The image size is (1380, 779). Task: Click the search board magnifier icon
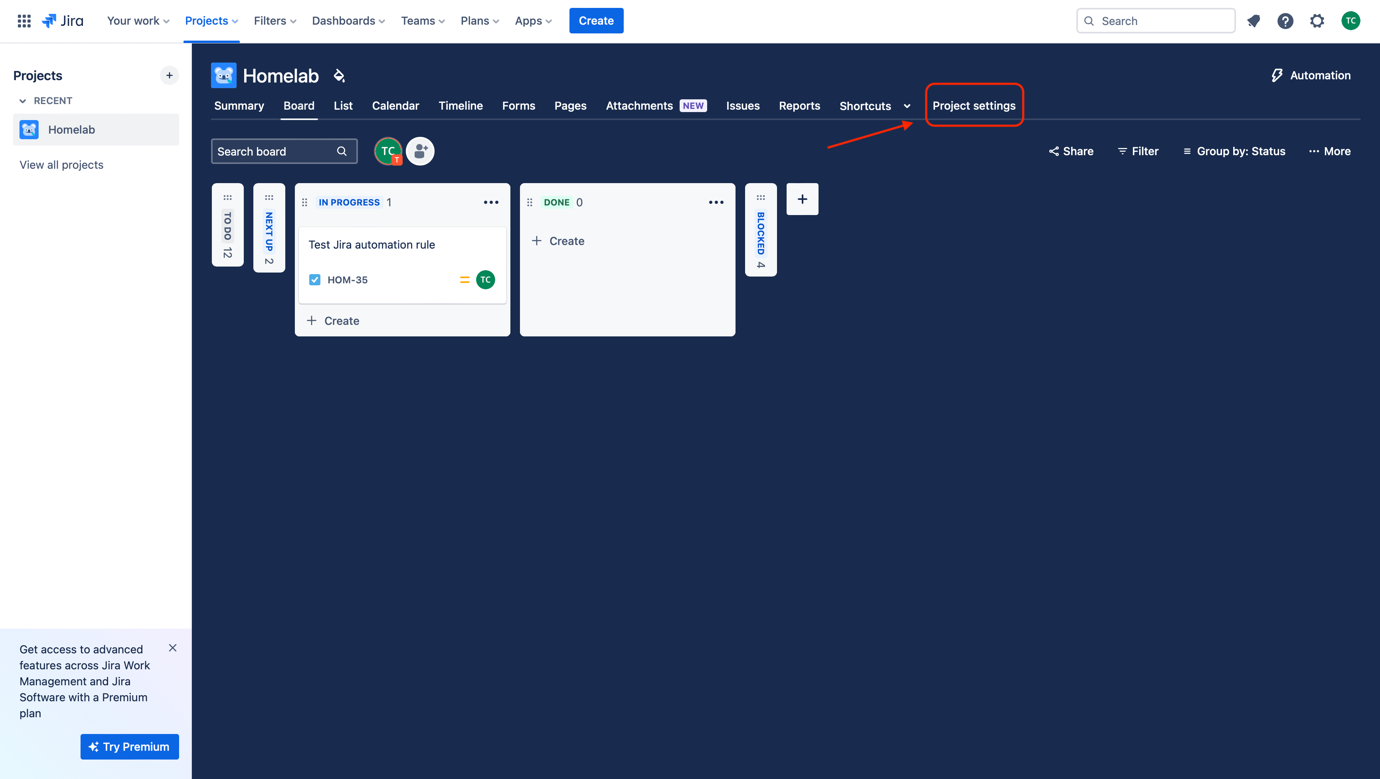tap(342, 152)
